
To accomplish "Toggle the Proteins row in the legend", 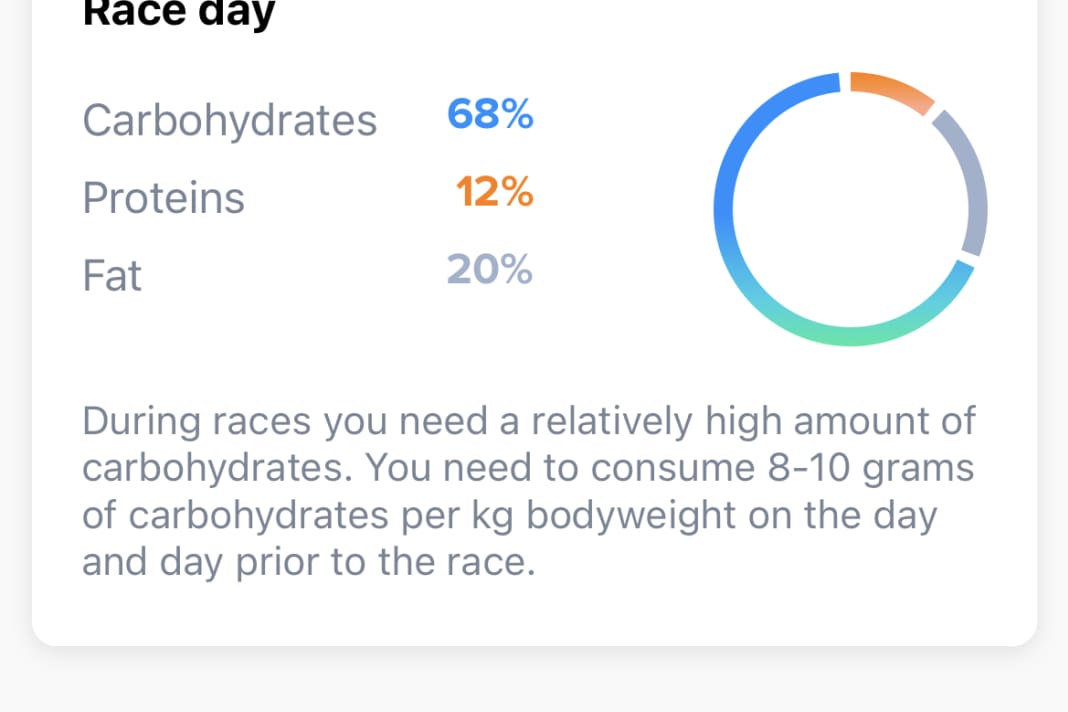I will click(x=164, y=197).
